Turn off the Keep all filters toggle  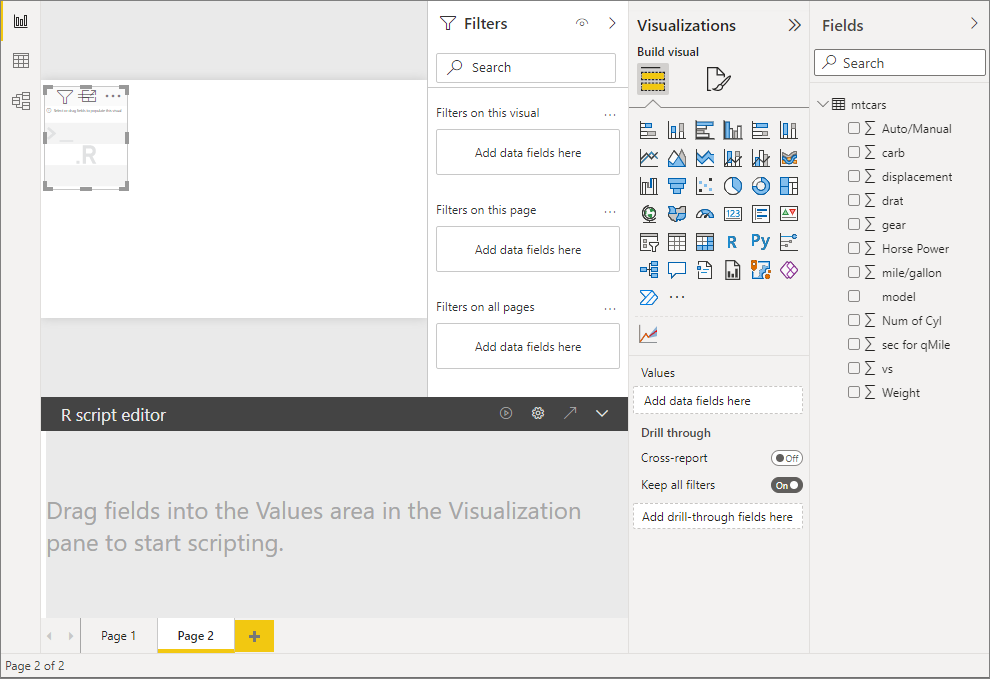click(787, 484)
